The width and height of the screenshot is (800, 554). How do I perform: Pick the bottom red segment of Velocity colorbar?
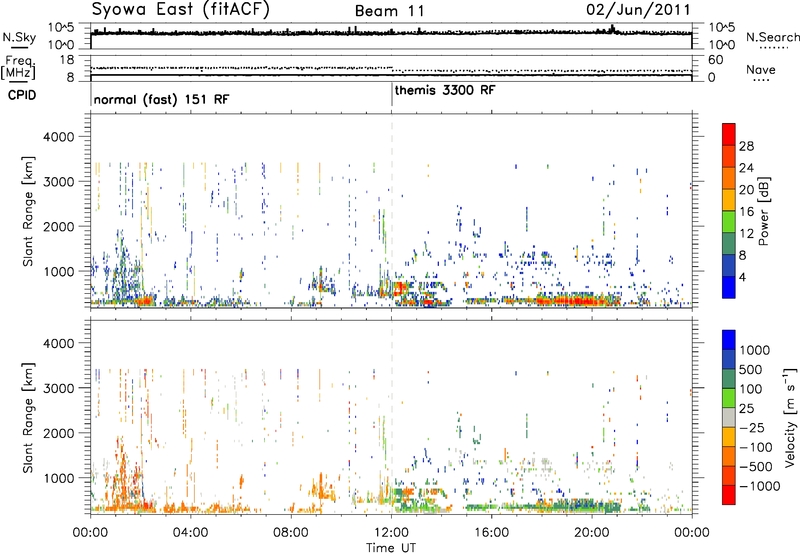coord(729,495)
